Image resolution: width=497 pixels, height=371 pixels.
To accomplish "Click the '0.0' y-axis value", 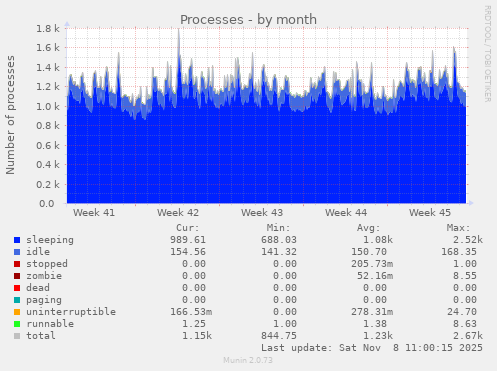I will coord(47,204).
